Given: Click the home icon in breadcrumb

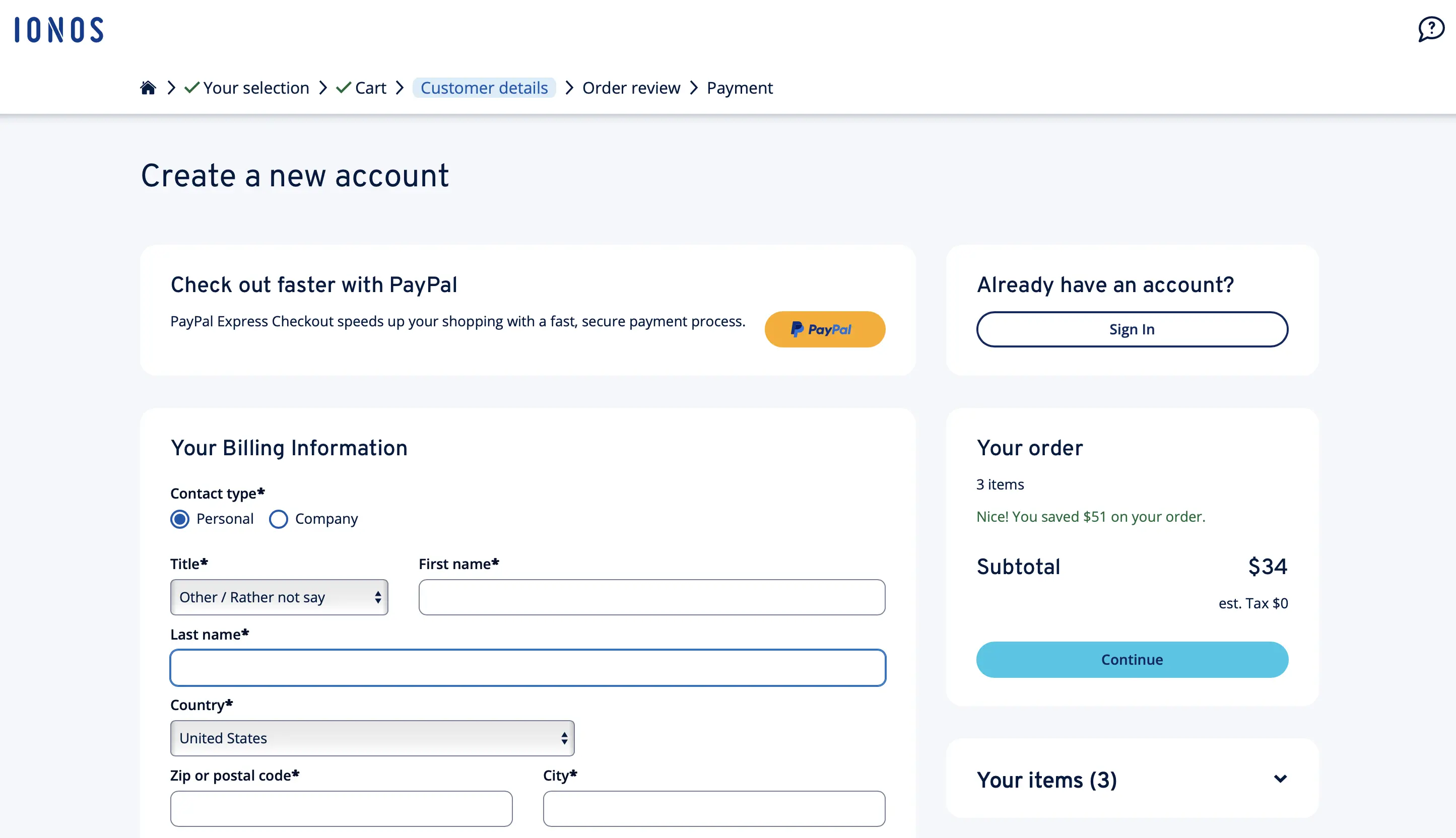Looking at the screenshot, I should (148, 87).
